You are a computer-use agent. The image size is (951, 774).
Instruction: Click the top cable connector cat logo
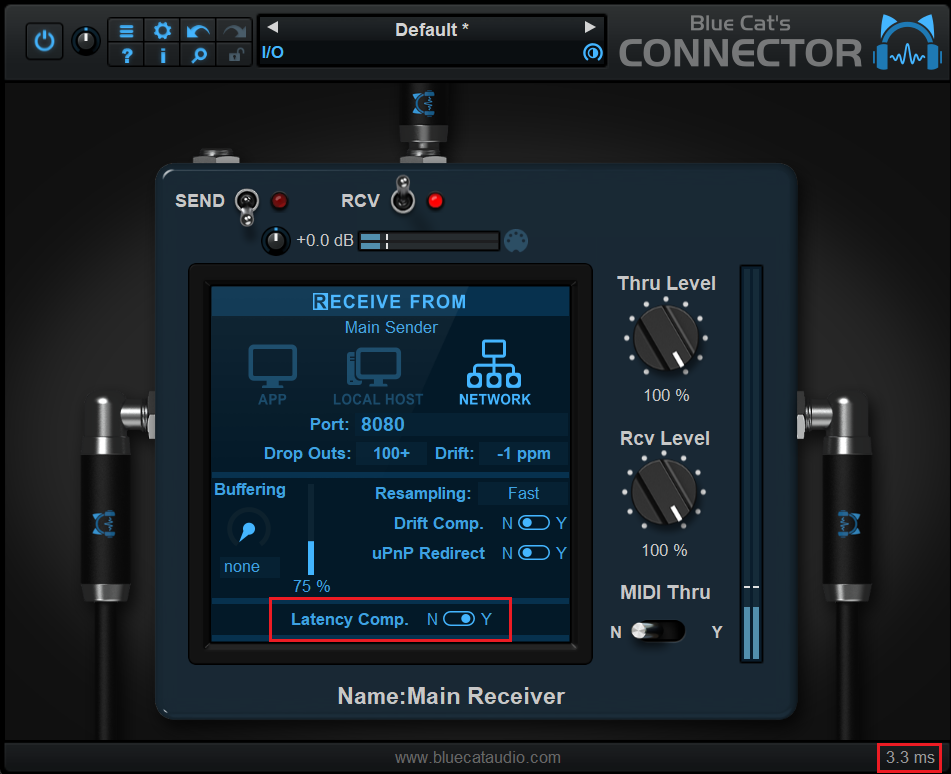coord(423,103)
